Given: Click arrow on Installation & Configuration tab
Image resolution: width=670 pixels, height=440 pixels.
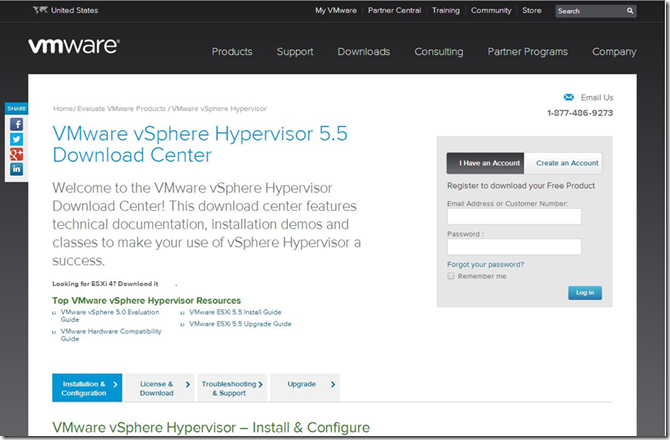Looking at the screenshot, I should pyautogui.click(x=115, y=384).
